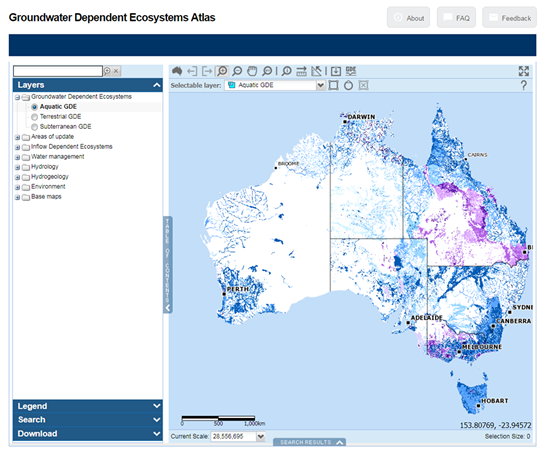550x450 pixels.
Task: Open the Search Results tab
Action: coord(309,442)
